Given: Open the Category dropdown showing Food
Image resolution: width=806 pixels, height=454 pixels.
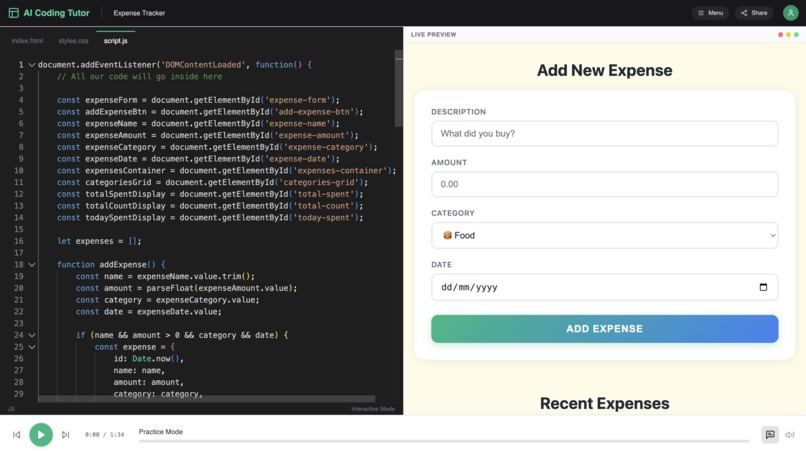Looking at the screenshot, I should pos(604,235).
